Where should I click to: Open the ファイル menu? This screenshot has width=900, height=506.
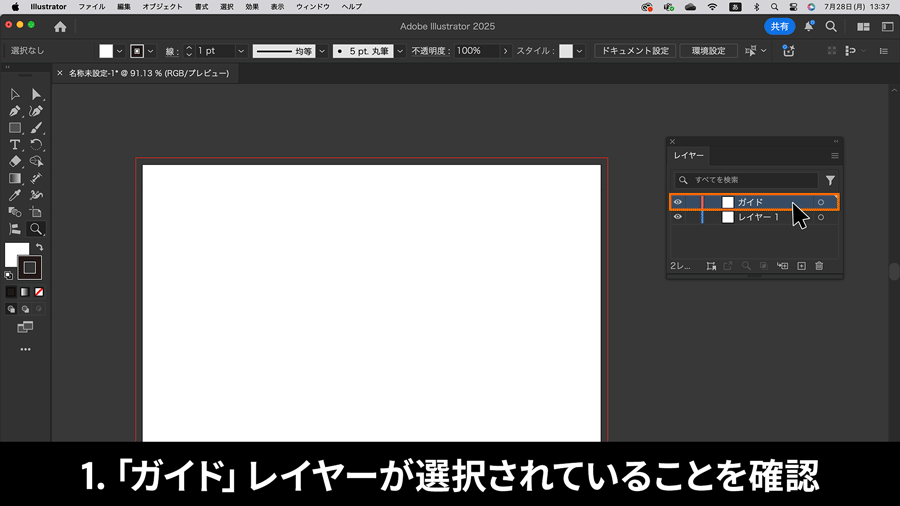92,7
